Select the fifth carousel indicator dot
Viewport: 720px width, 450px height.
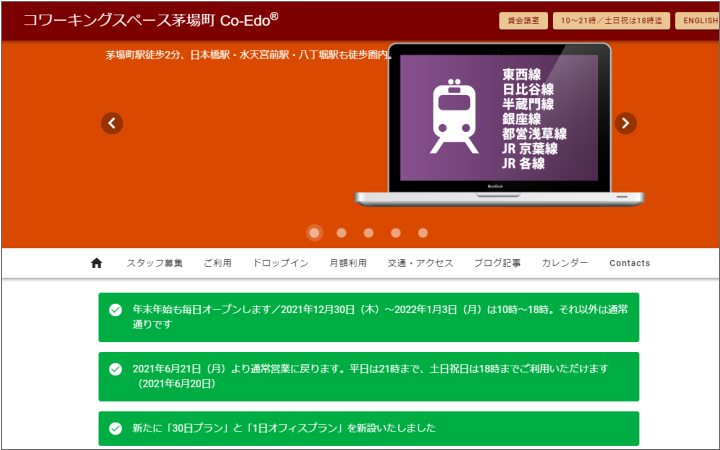click(423, 233)
